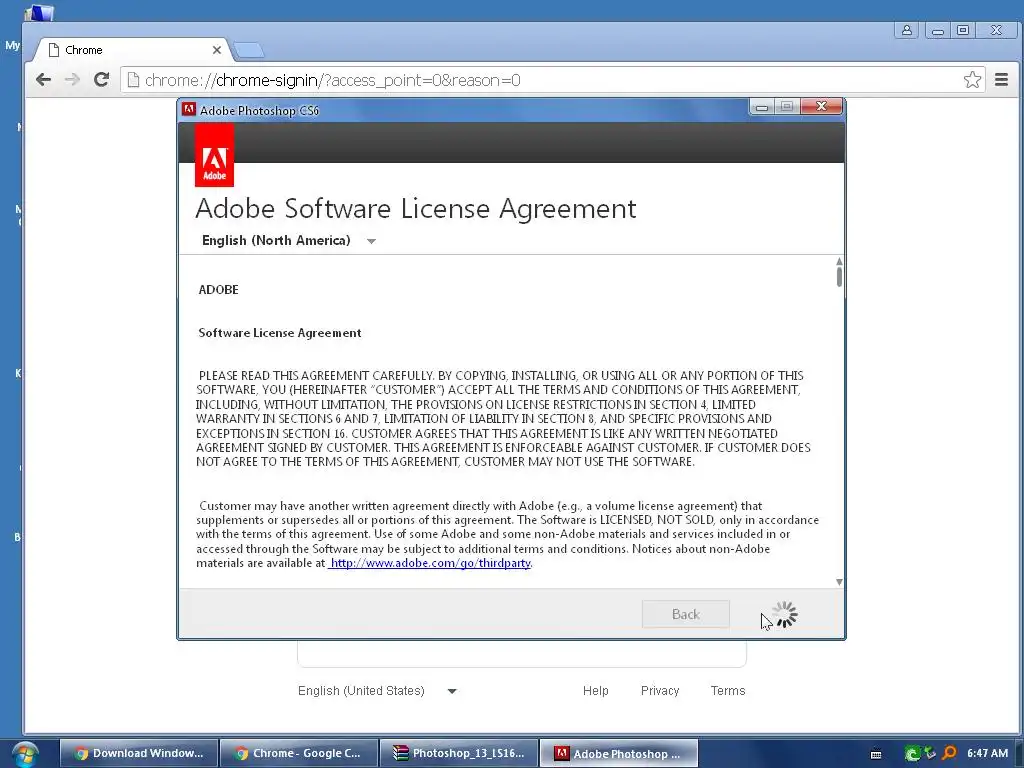This screenshot has height=768, width=1024.
Task: Minimize the Chrome window
Action: click(x=938, y=30)
